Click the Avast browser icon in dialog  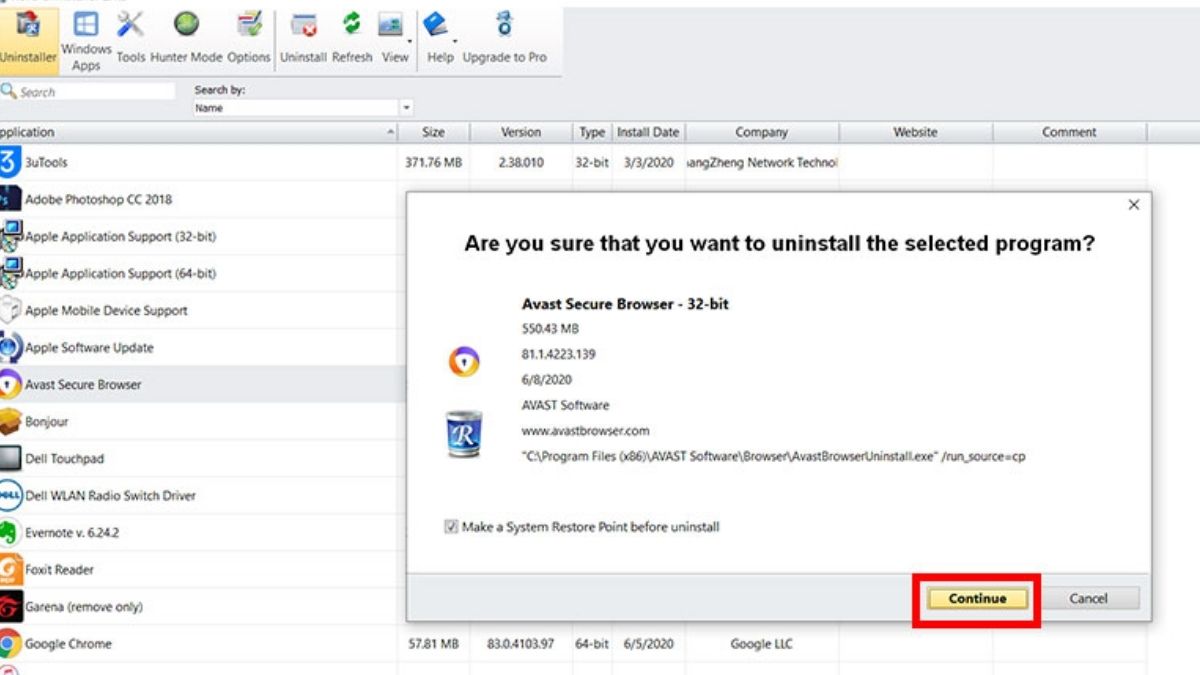pyautogui.click(x=463, y=361)
